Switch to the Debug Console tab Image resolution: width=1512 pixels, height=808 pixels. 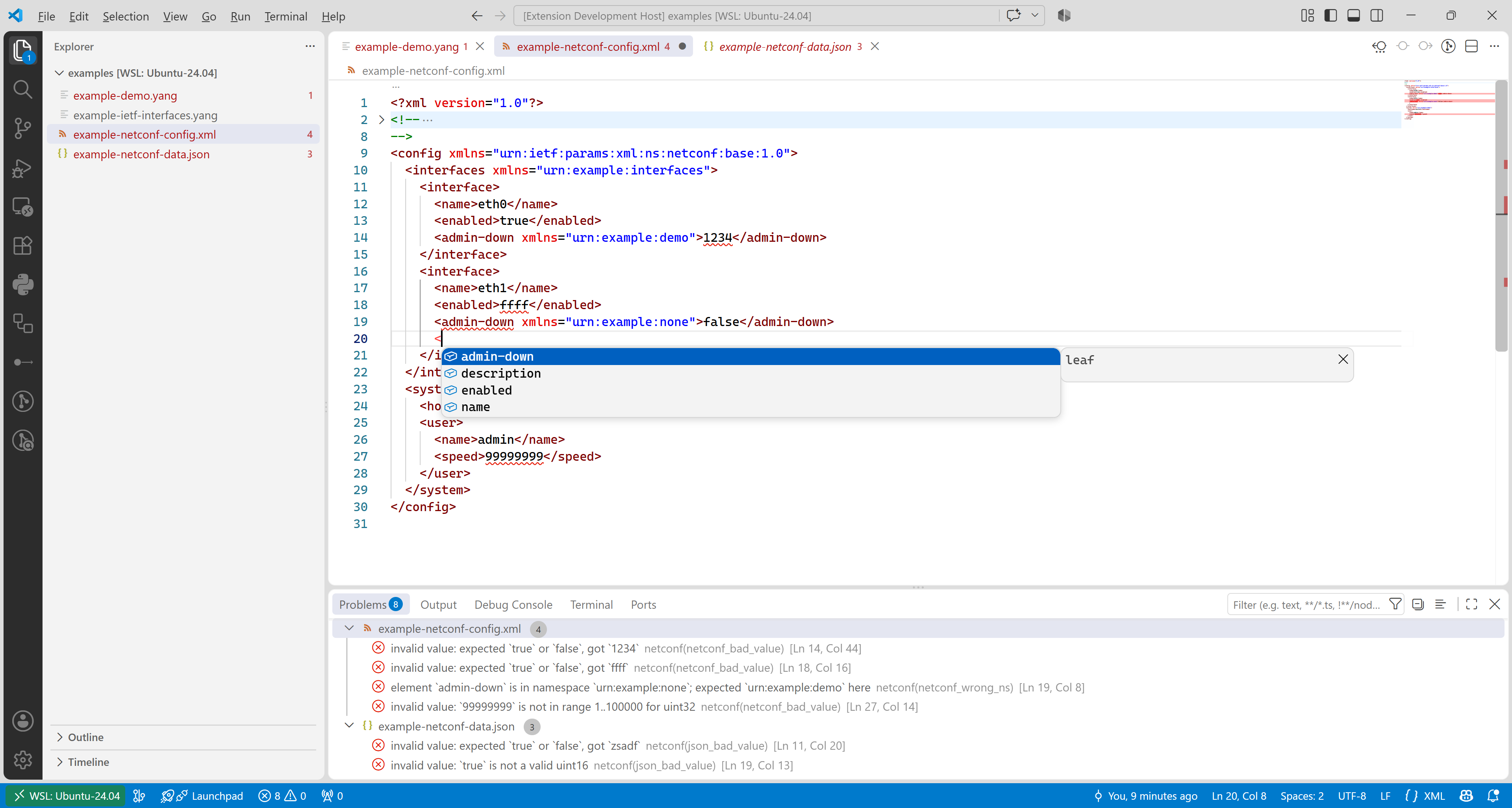[513, 604]
